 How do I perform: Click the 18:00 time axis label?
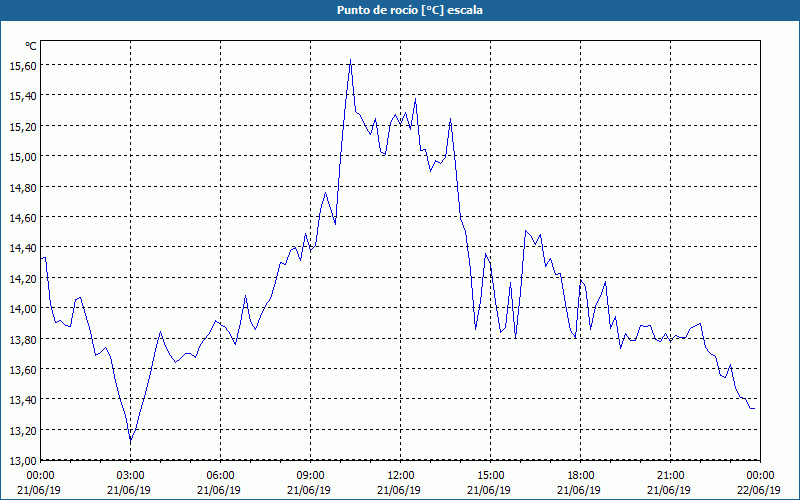point(581,476)
